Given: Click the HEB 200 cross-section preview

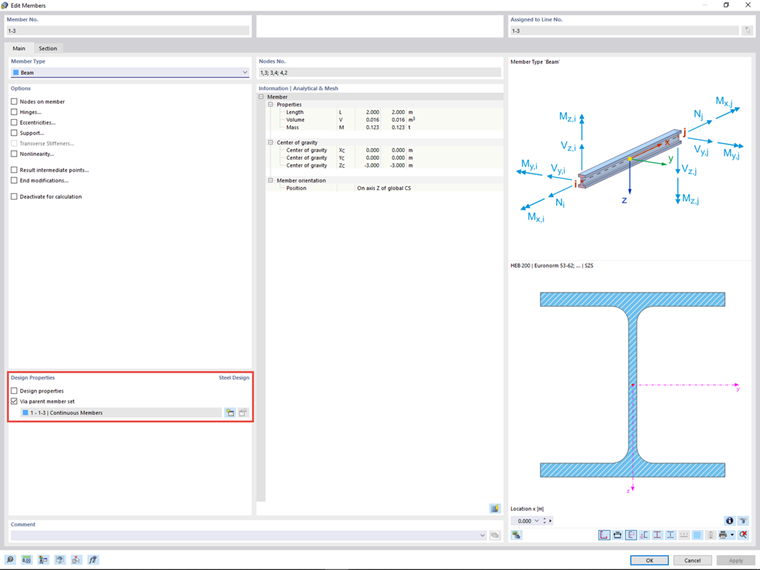Looking at the screenshot, I should tap(633, 385).
